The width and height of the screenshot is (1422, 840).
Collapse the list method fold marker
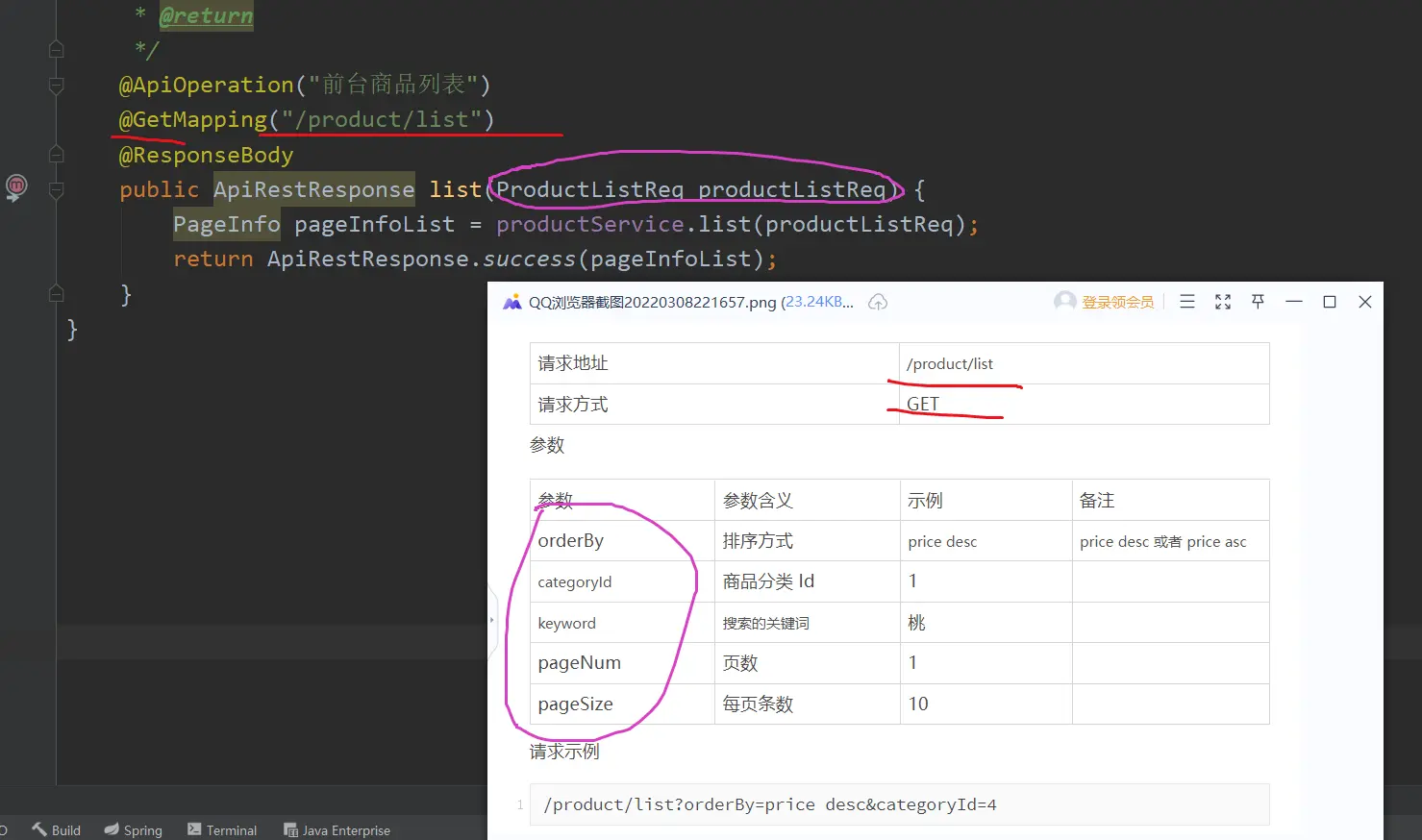point(56,190)
